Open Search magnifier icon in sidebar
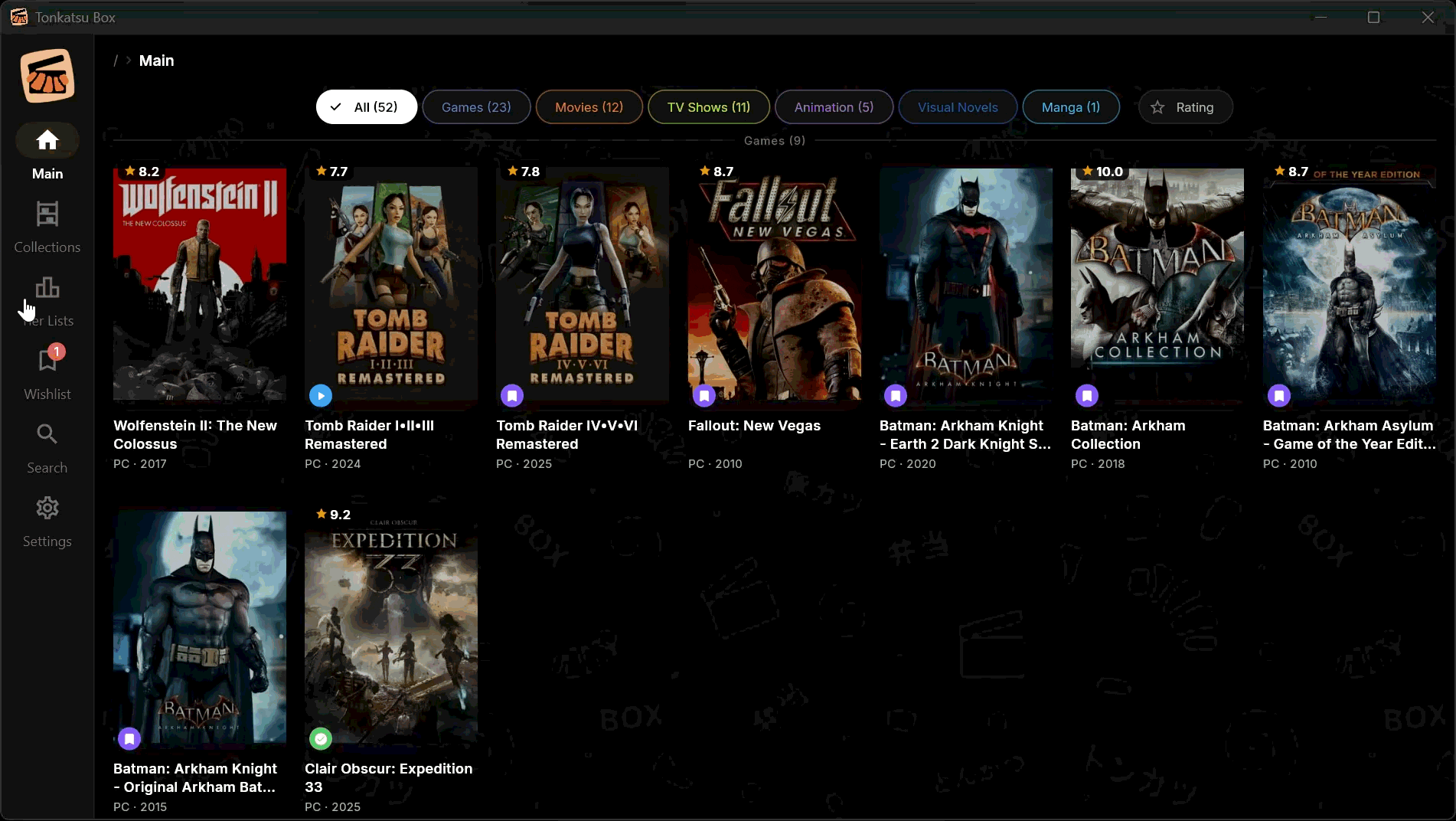Viewport: 1456px width, 821px height. (47, 434)
